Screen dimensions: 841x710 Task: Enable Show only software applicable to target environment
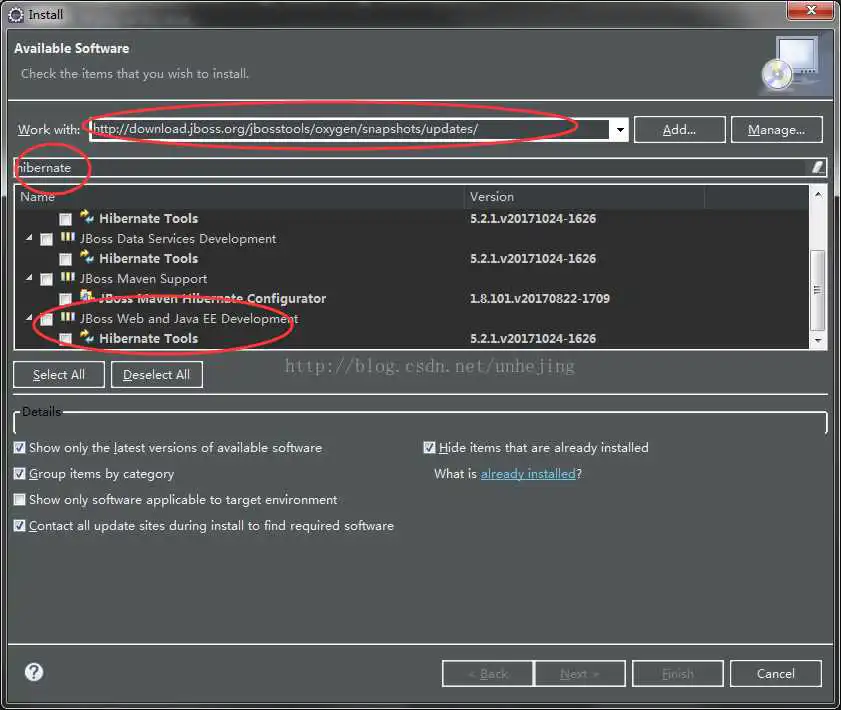[20, 500]
